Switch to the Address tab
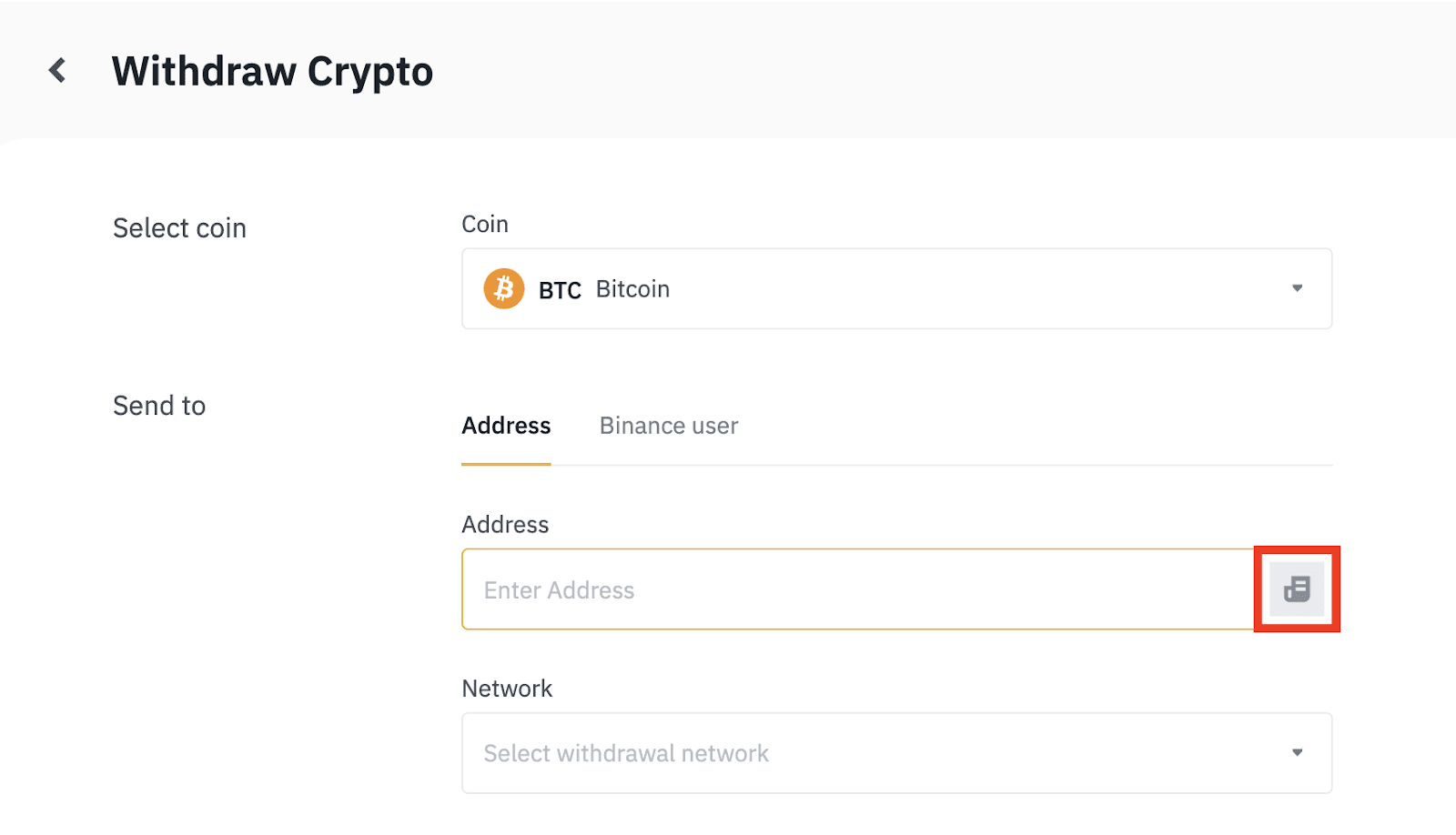 point(506,426)
